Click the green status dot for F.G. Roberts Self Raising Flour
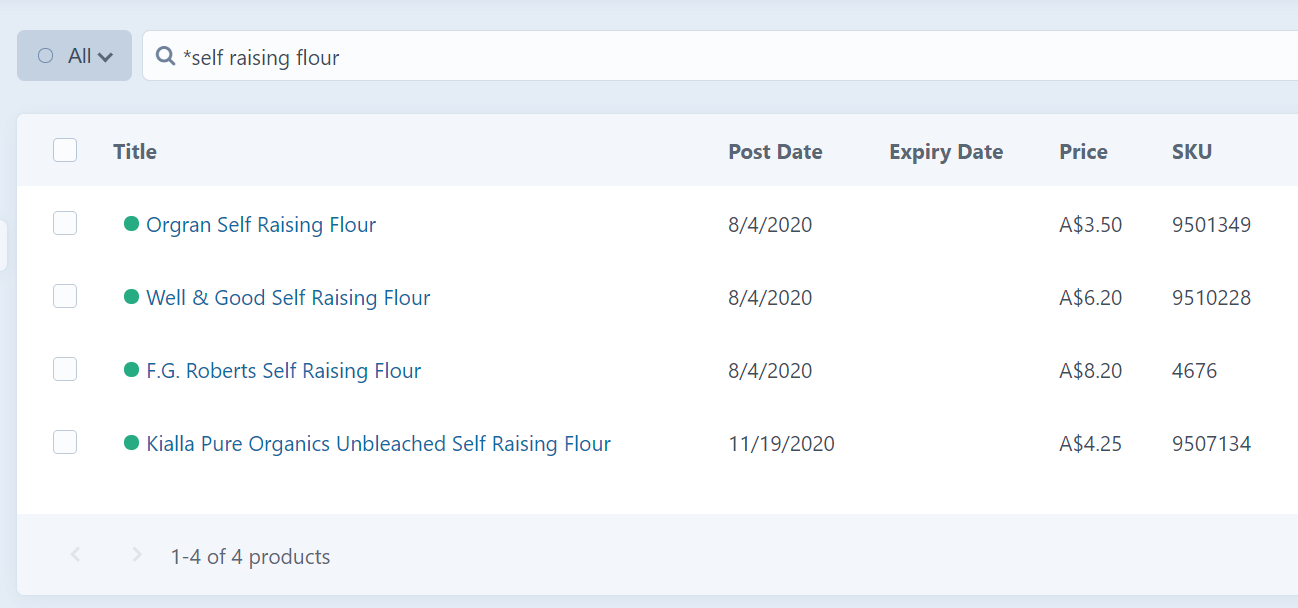 (129, 369)
